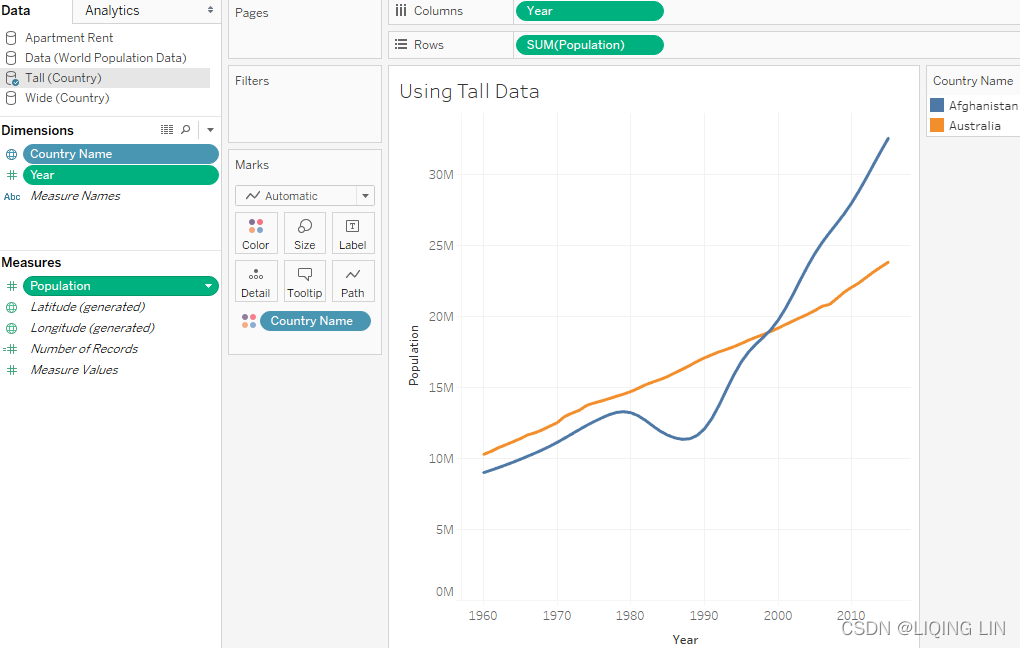Open the Label marks card
The height and width of the screenshot is (648, 1020).
coord(353,233)
